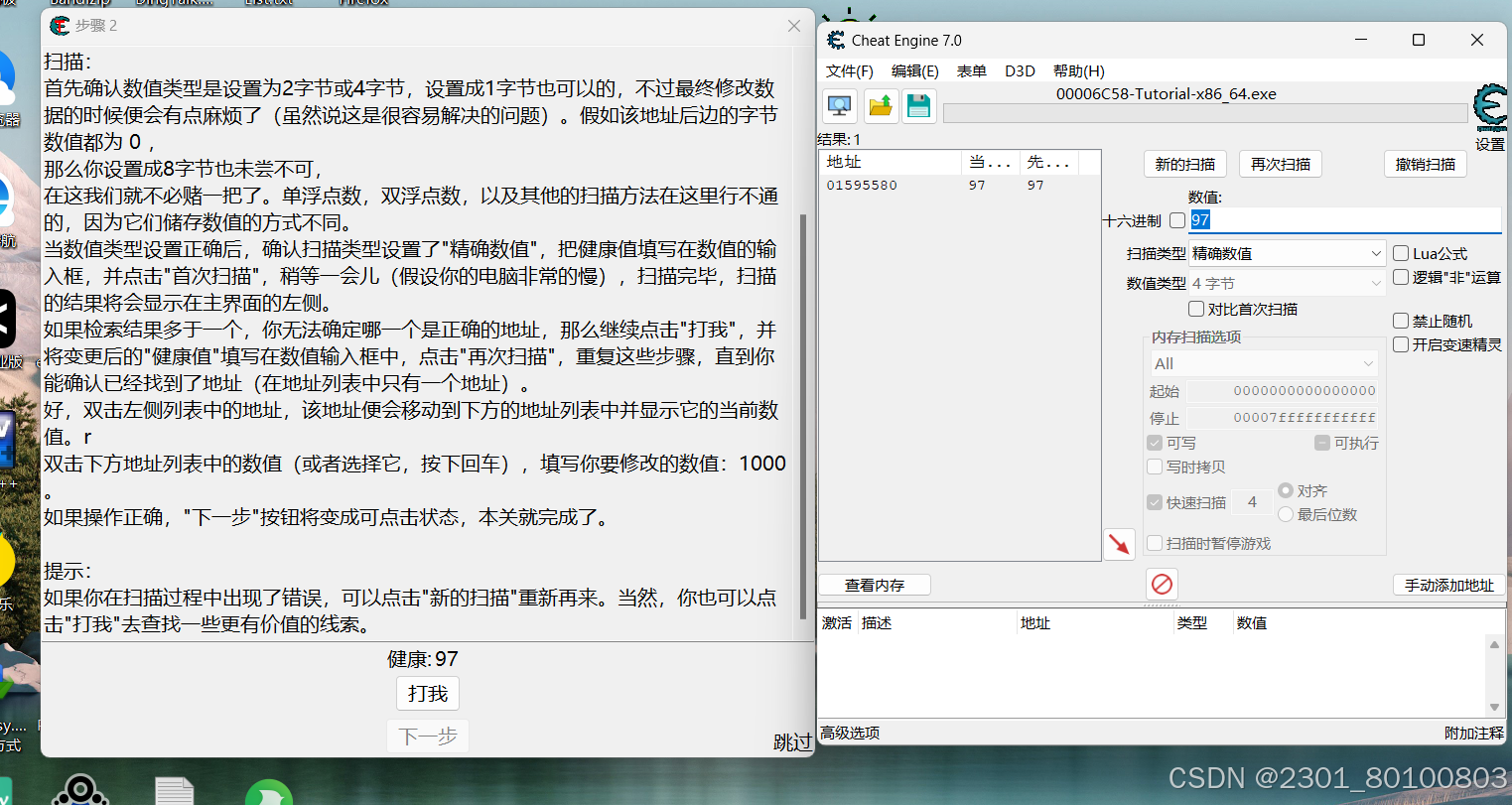
Task: Click the green app icon on desktop bottom
Action: (x=269, y=793)
